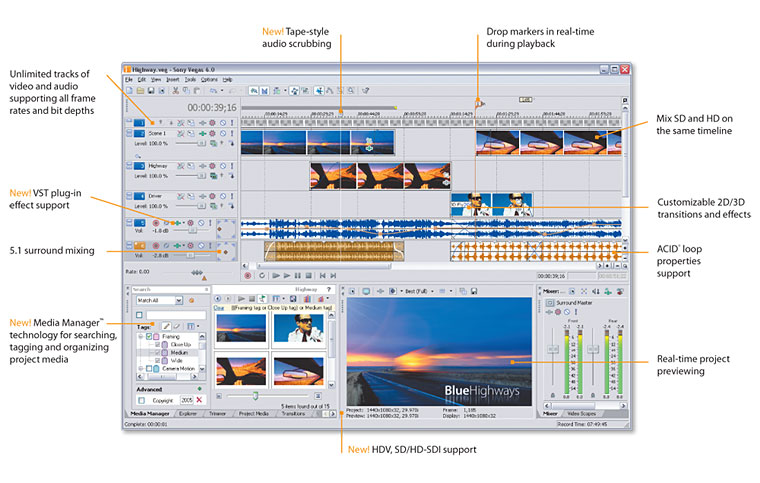Toggle the Copyright checkbox under Advanced
The height and width of the screenshot is (483, 760).
(142, 401)
